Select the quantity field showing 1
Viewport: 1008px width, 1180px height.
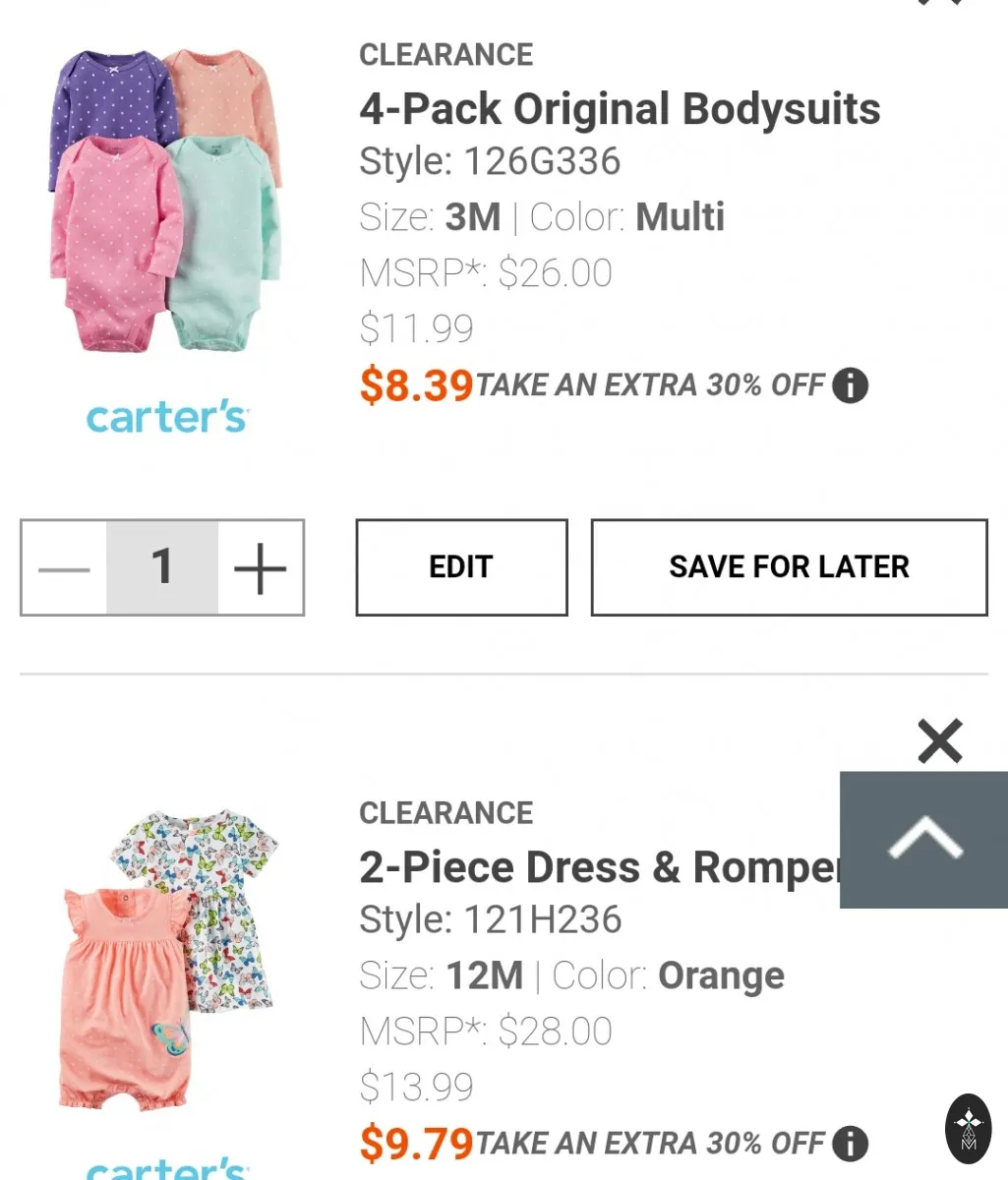tap(162, 567)
